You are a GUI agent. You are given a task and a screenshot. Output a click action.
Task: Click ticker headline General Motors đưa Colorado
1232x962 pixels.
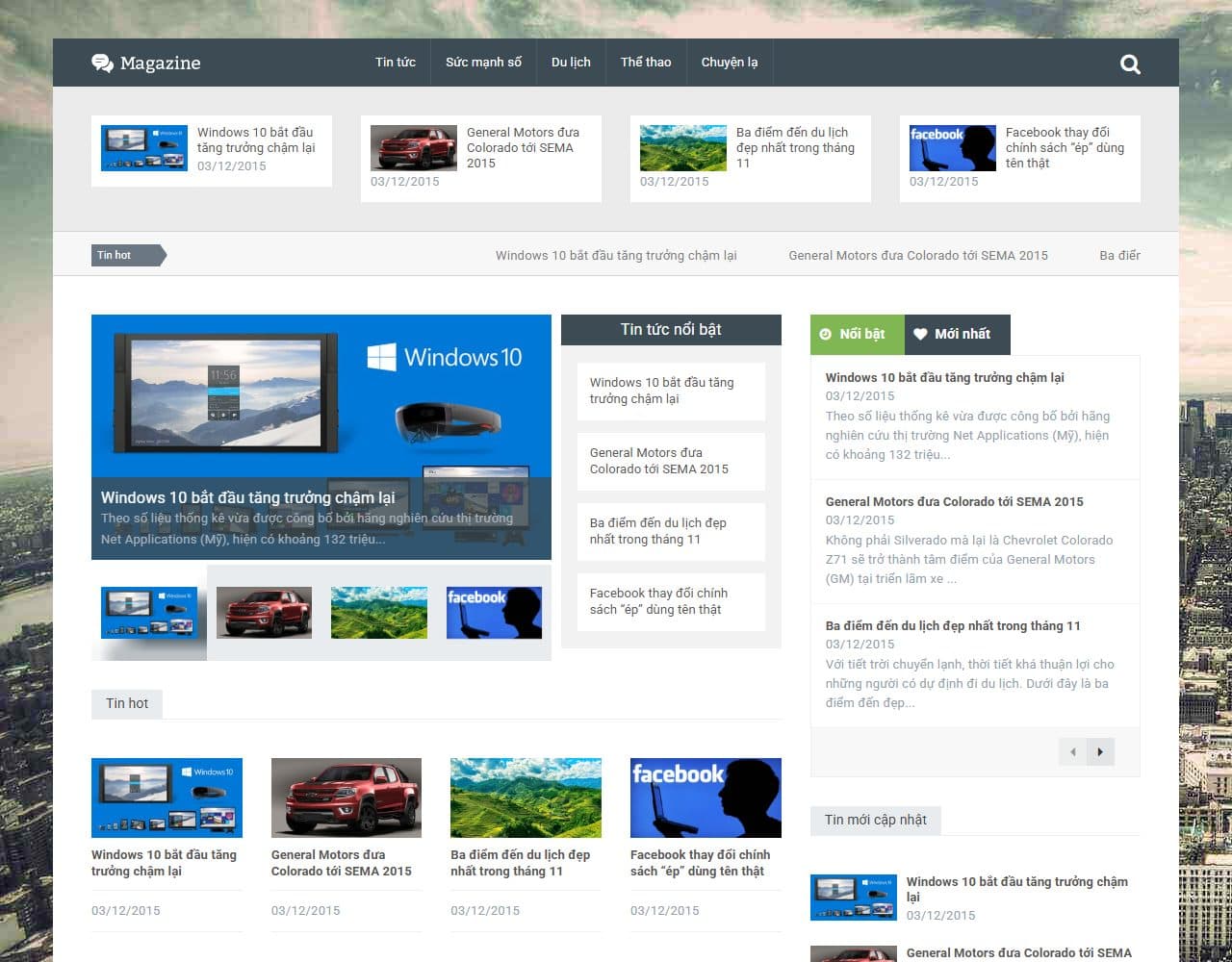pos(918,255)
